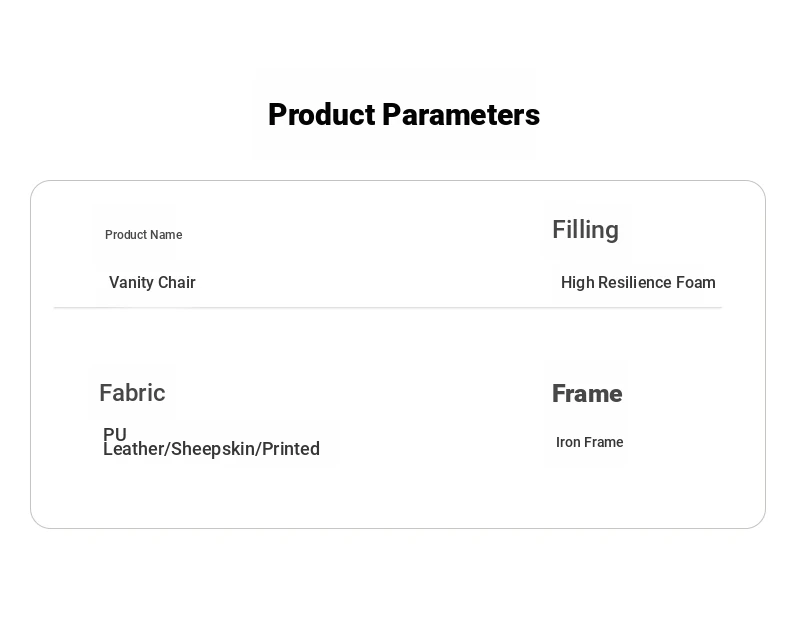This screenshot has height=622, width=790.
Task: Select the Fabric label
Action: (132, 393)
